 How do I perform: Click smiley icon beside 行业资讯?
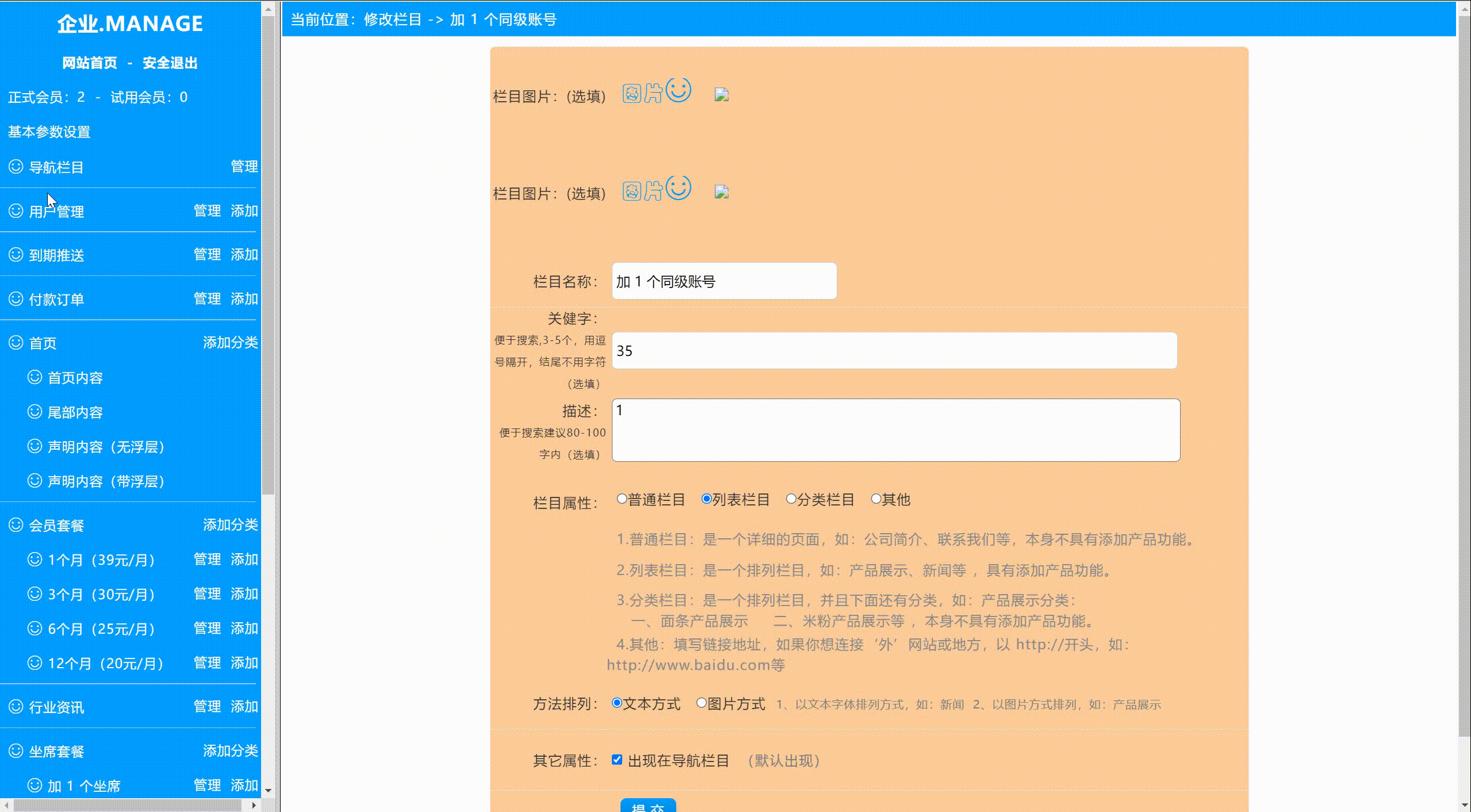(x=16, y=707)
